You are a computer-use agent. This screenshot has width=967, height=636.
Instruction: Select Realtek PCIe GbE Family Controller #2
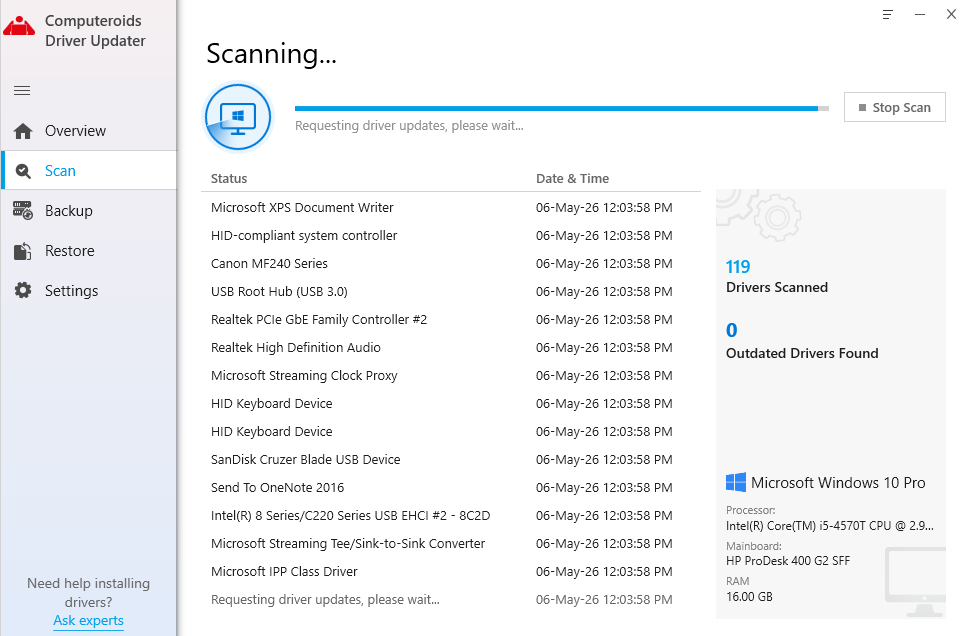(451, 320)
